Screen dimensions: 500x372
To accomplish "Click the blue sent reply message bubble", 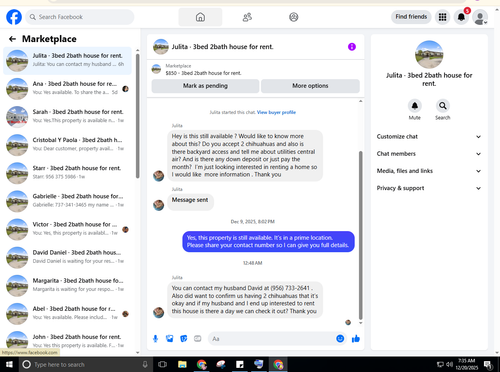I will click(268, 242).
